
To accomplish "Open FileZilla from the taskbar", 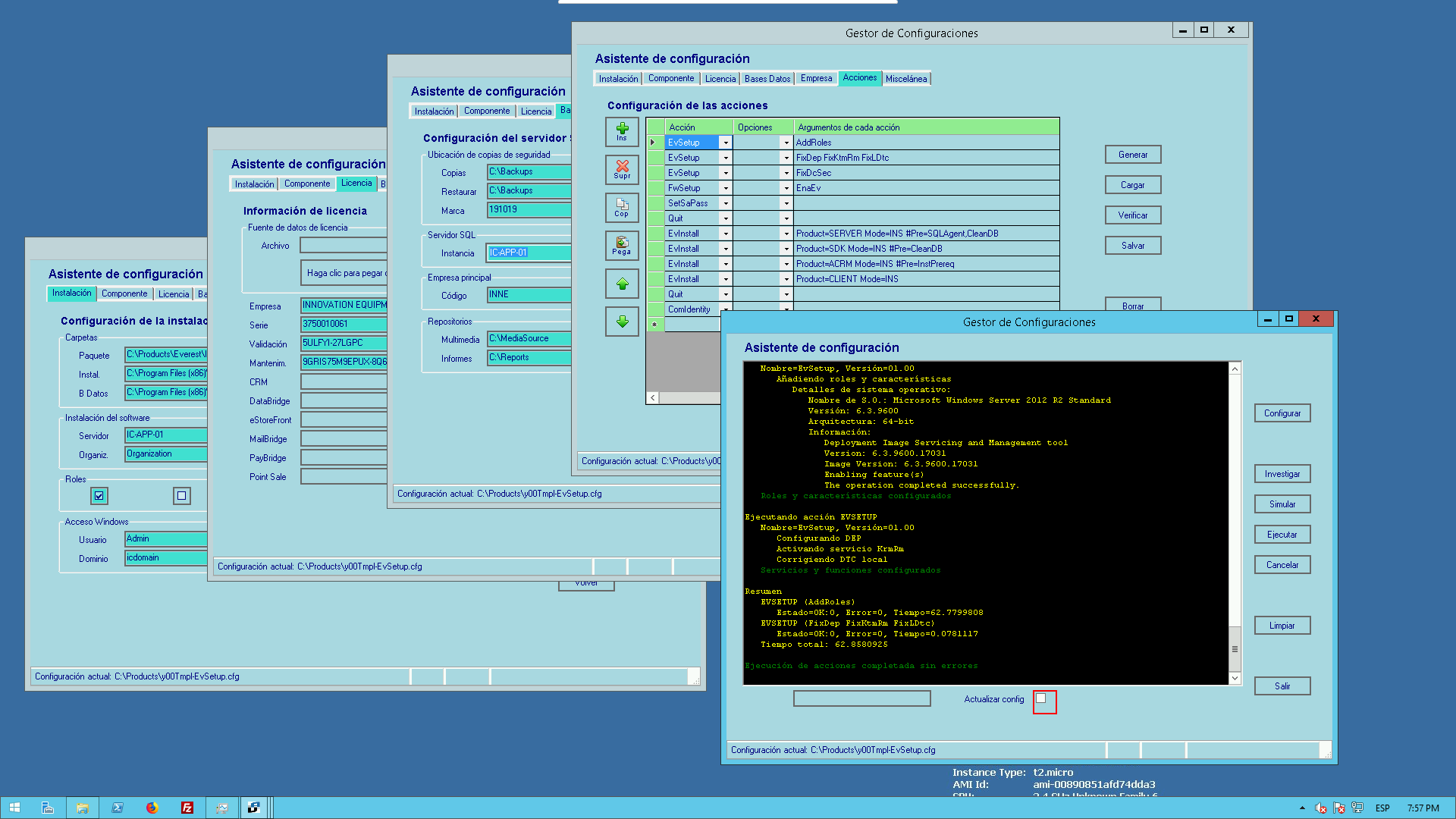I will (x=187, y=808).
